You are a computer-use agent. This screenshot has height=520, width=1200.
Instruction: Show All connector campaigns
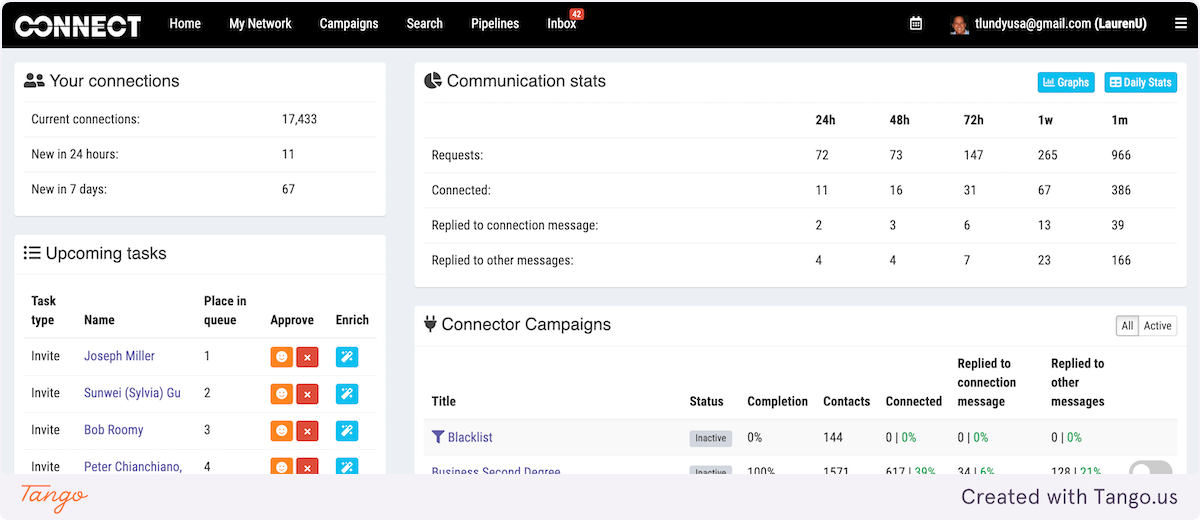[x=1127, y=326]
